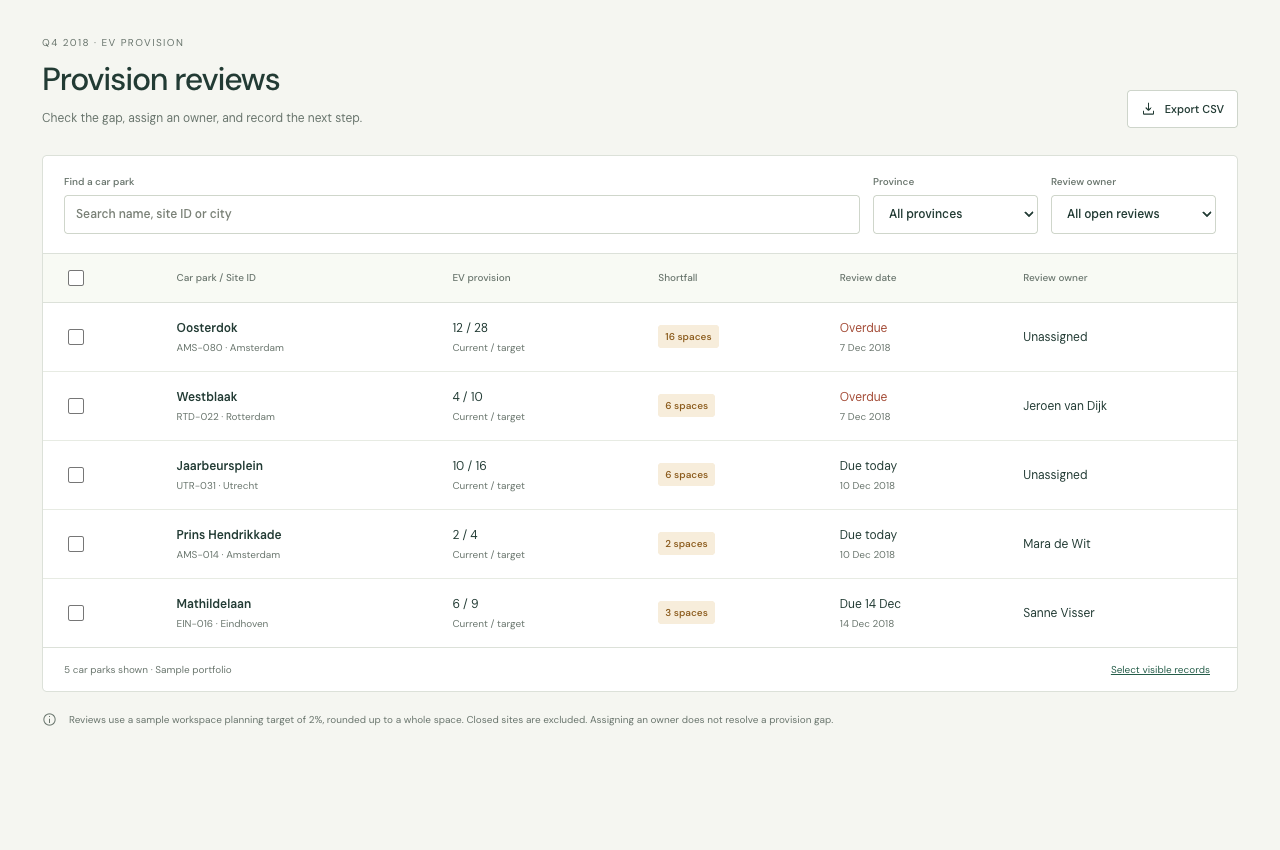Open the Oosterdok car park name
The width and height of the screenshot is (1280, 850).
click(x=207, y=328)
